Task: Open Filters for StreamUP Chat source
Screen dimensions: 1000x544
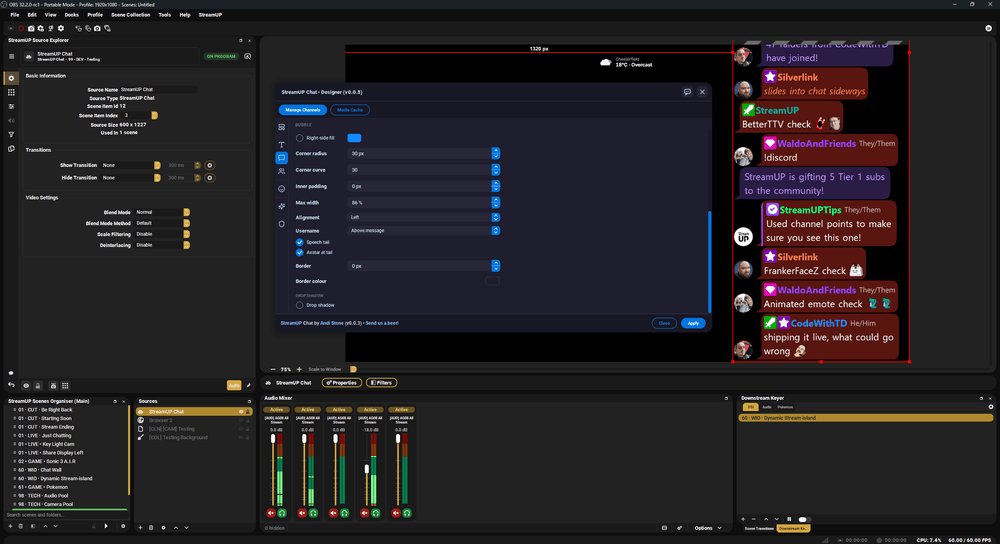Action: click(x=381, y=383)
